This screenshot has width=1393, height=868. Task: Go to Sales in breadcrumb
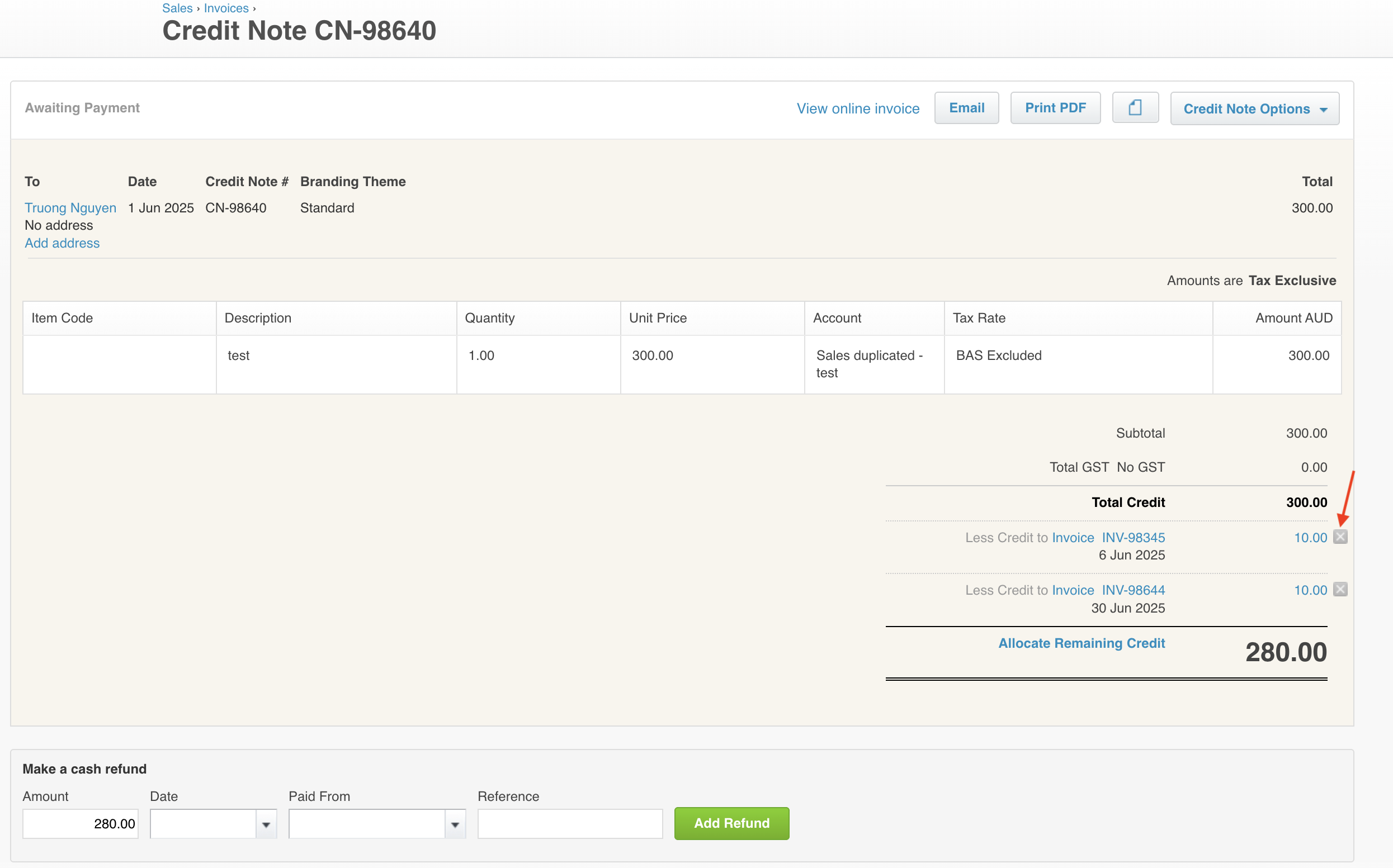[x=177, y=8]
